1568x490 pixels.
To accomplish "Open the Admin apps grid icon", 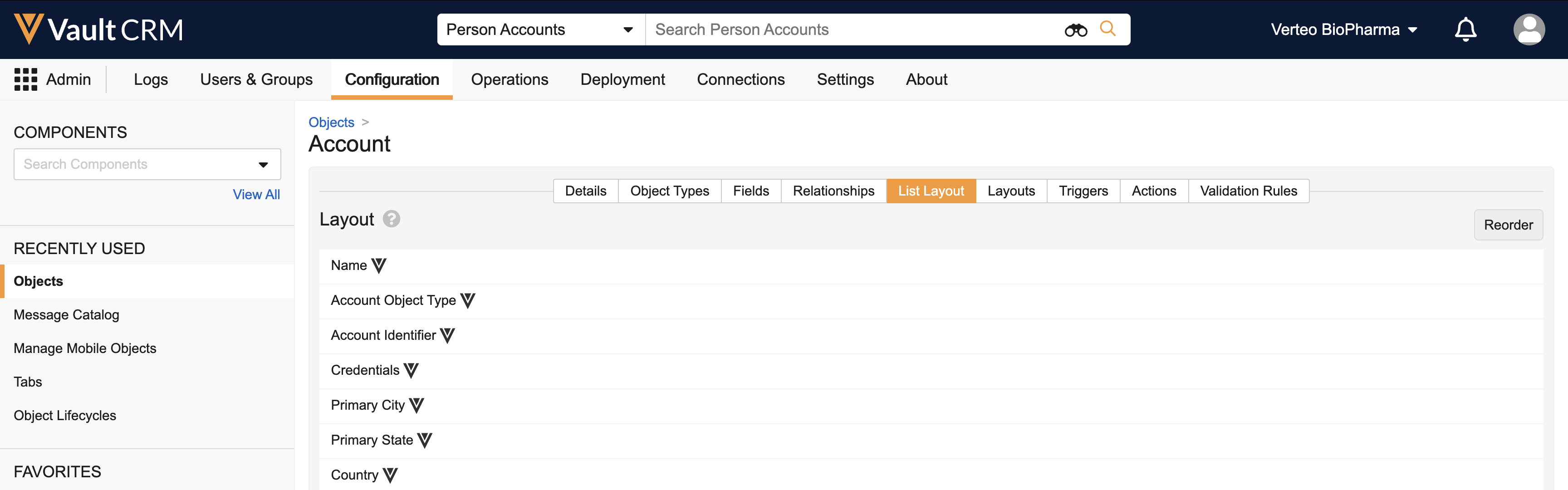I will tap(25, 79).
